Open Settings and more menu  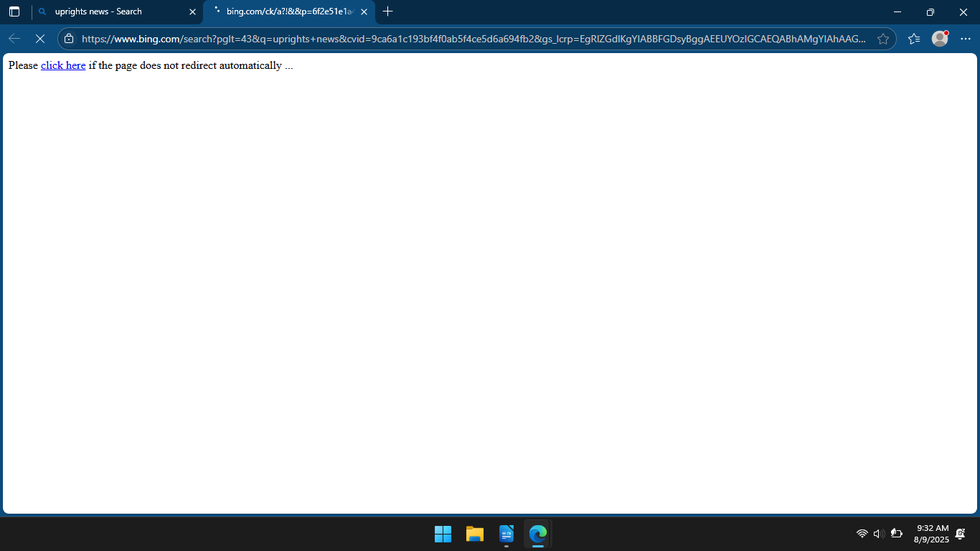point(965,39)
